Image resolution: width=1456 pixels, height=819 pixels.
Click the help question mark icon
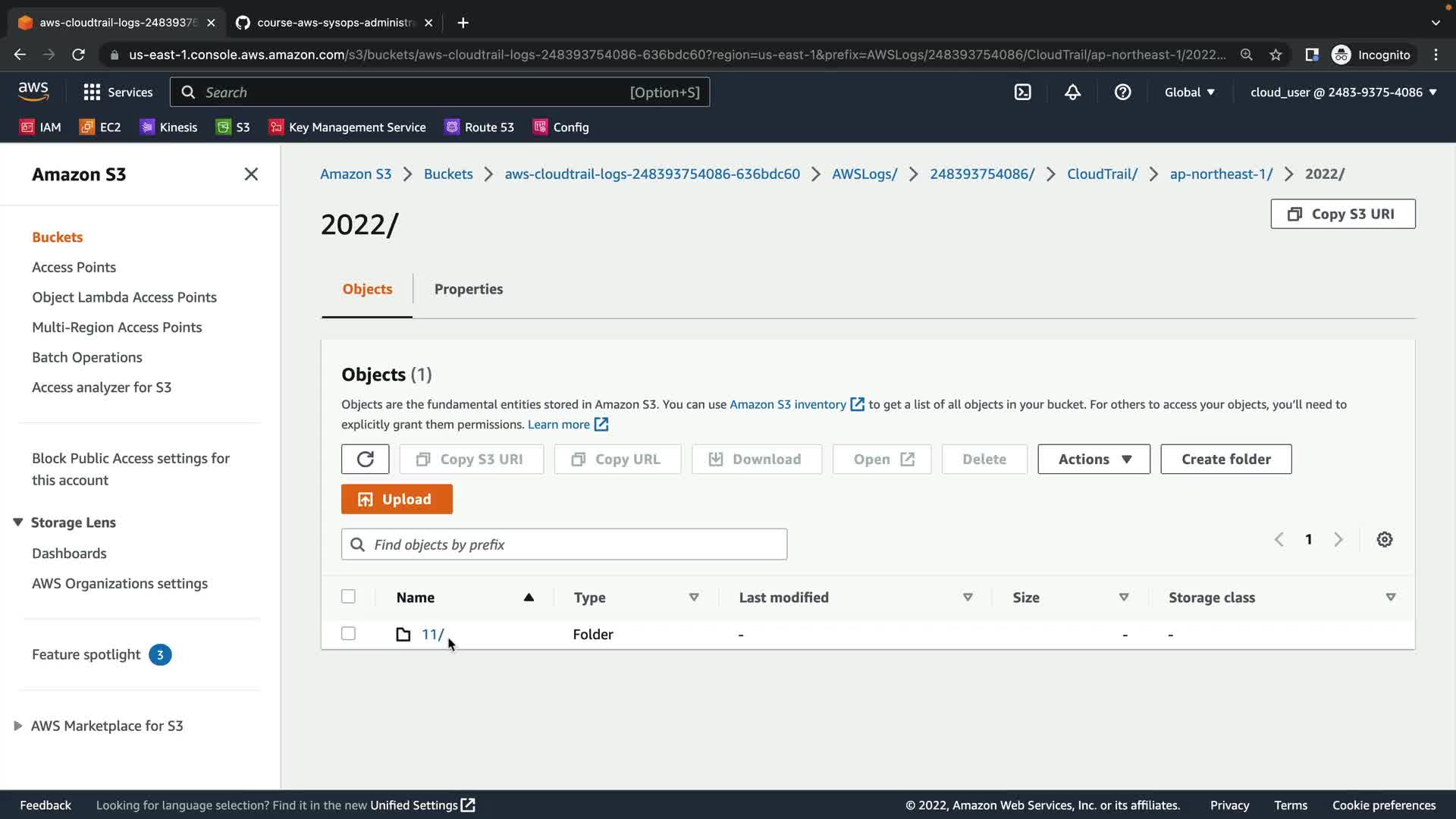(1122, 93)
